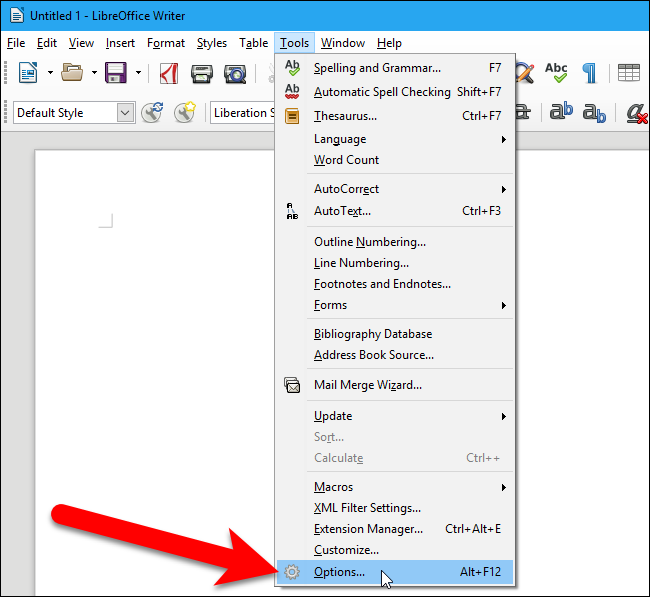
Task: Open the Format menu
Action: coord(166,43)
